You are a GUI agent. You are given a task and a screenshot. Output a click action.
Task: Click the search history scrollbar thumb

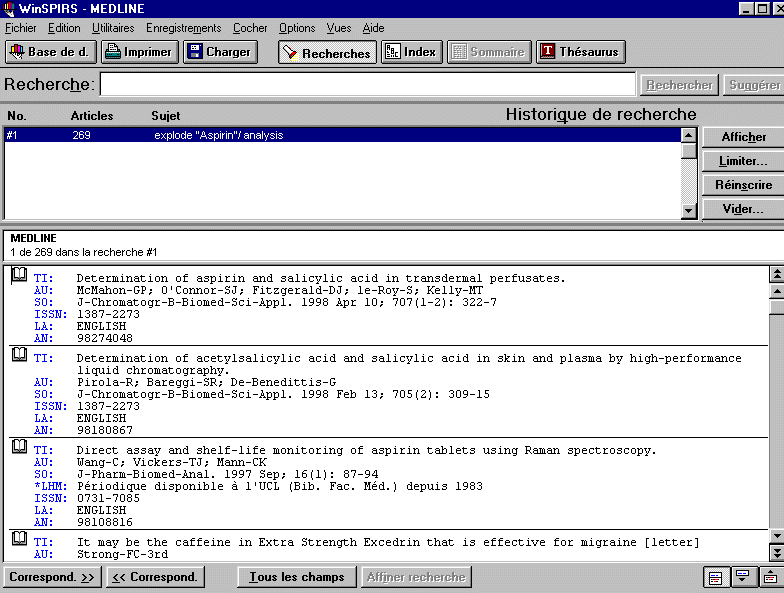pos(688,150)
